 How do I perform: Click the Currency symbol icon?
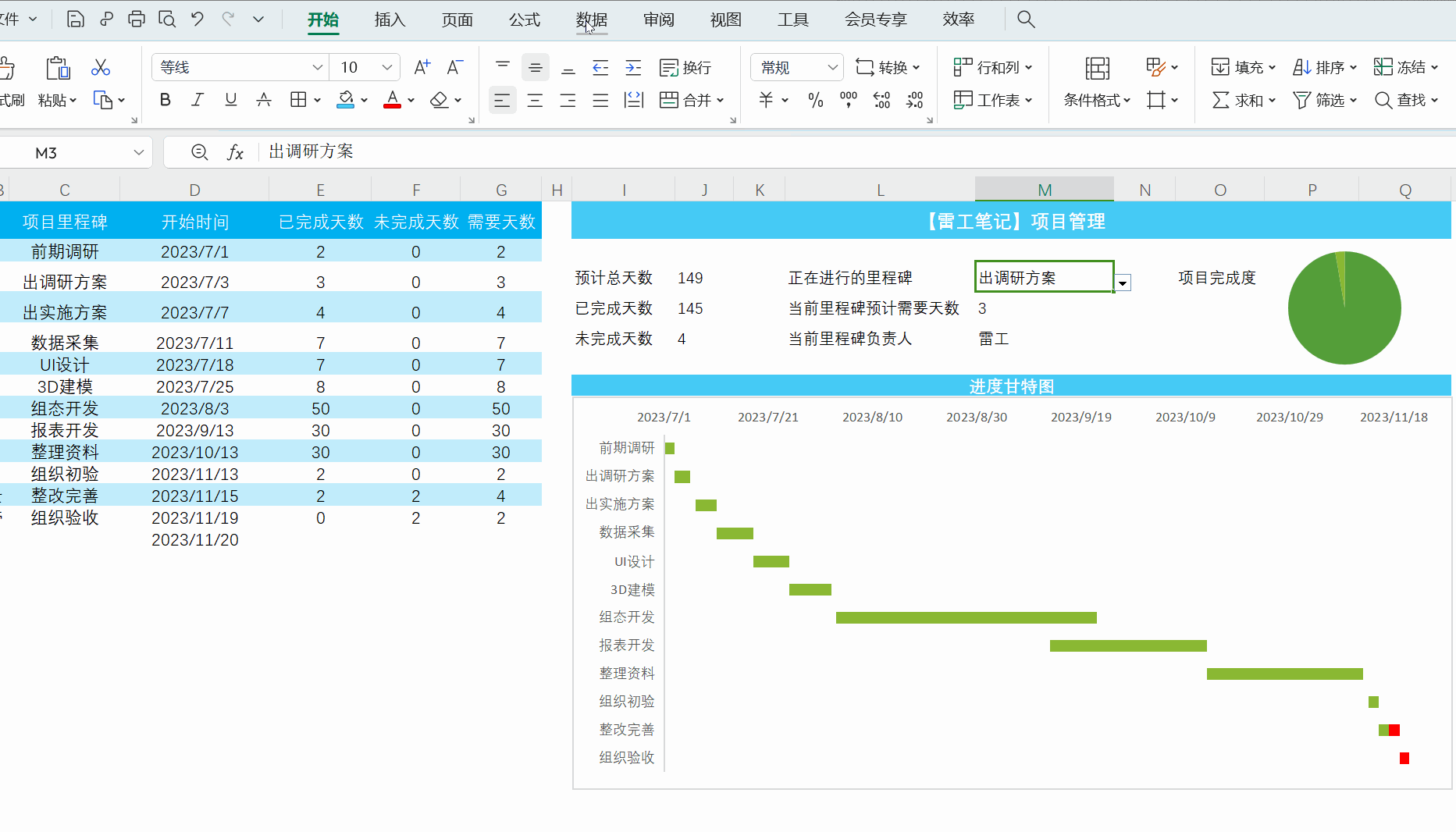[767, 100]
